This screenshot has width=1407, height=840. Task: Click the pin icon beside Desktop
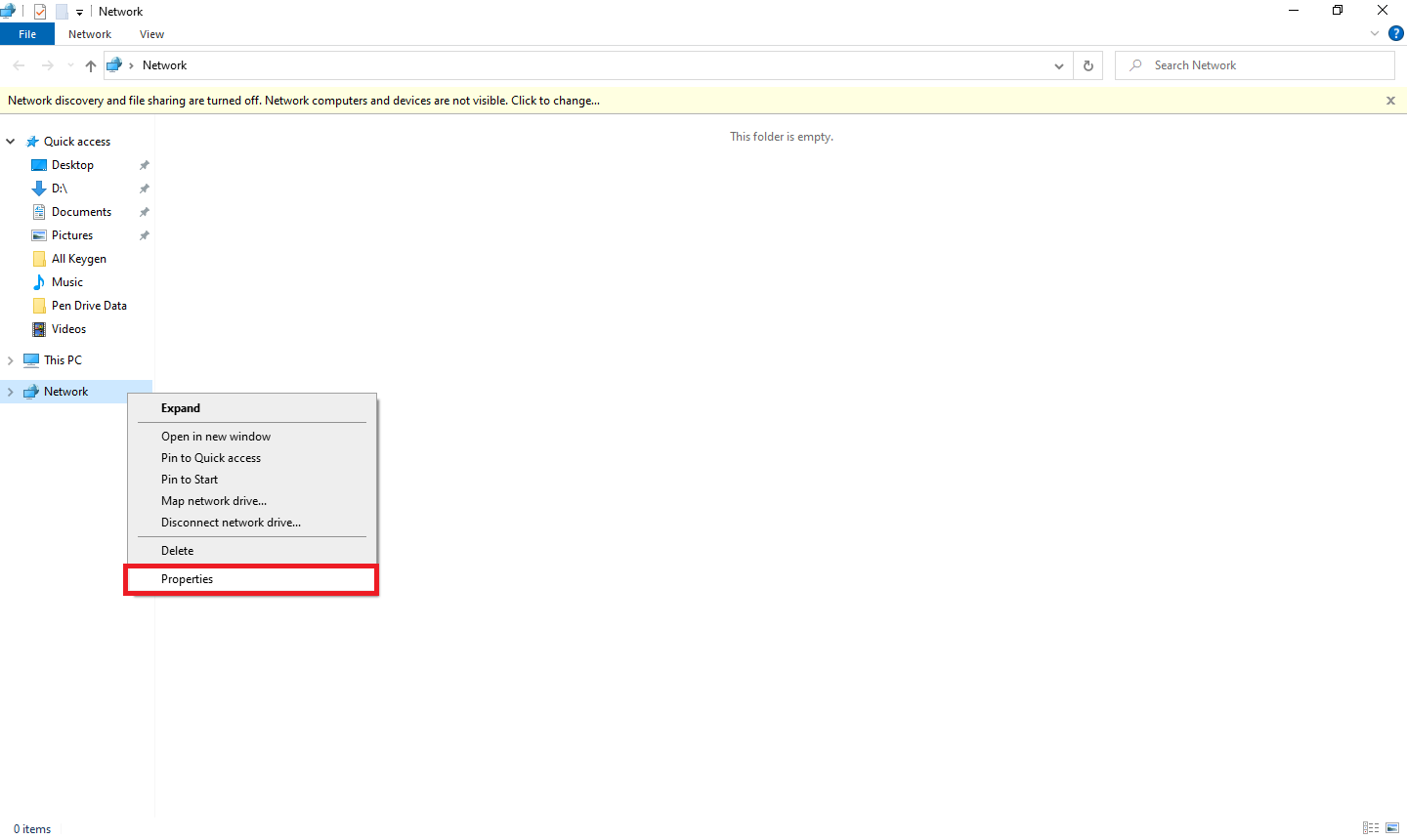tap(144, 165)
